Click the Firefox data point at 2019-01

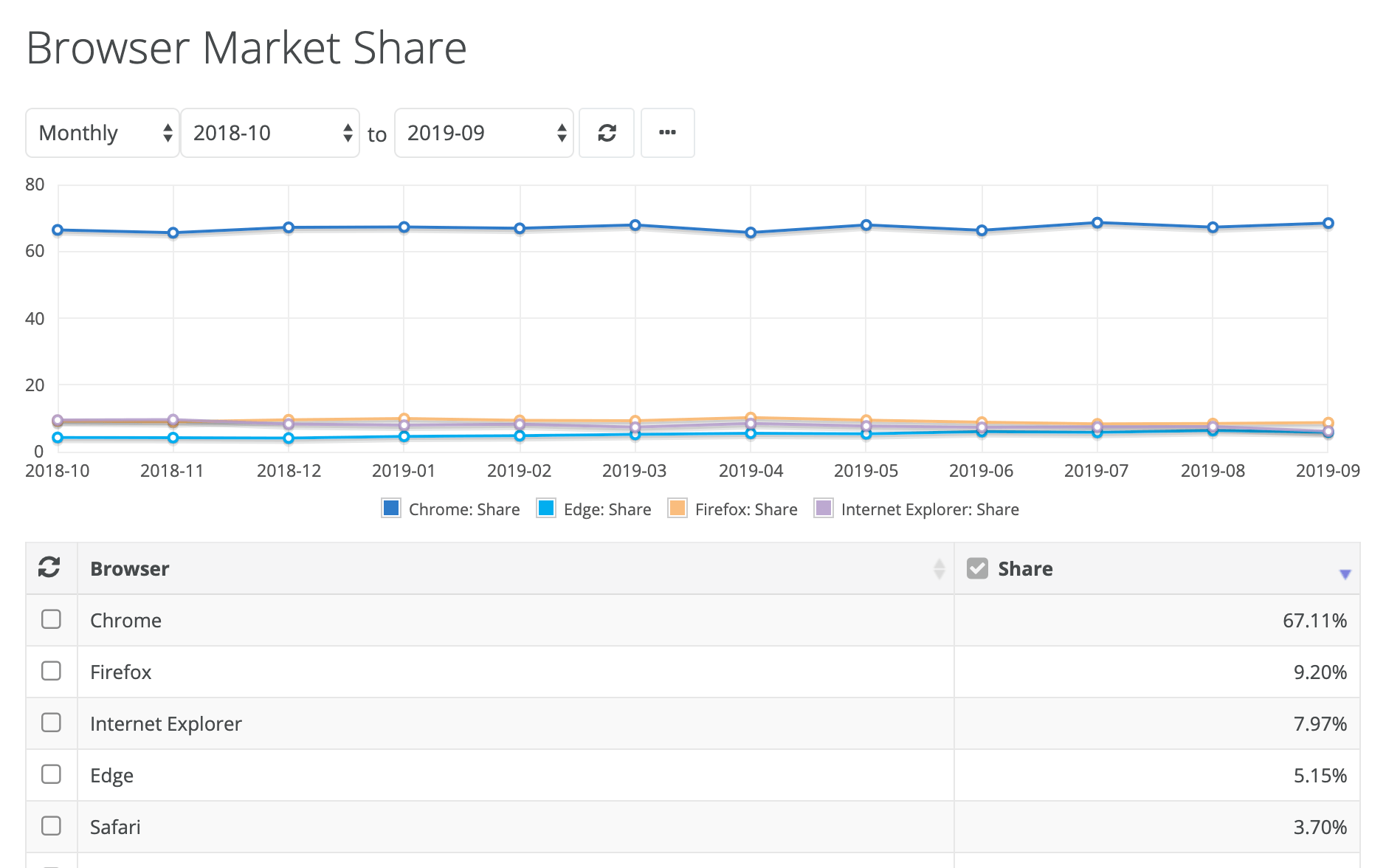click(x=404, y=418)
